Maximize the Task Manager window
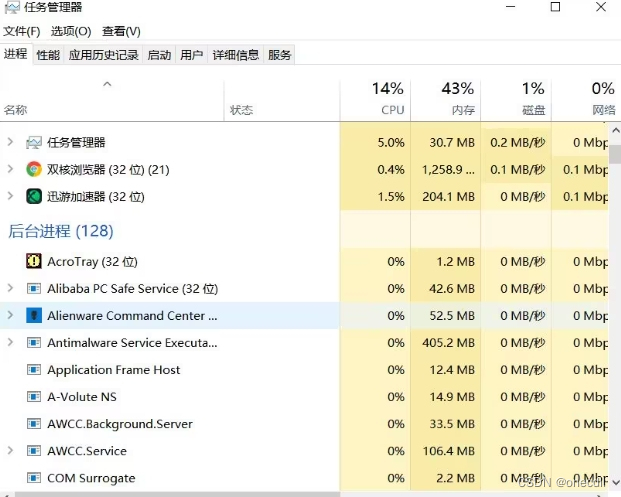Image resolution: width=621 pixels, height=497 pixels. click(555, 7)
